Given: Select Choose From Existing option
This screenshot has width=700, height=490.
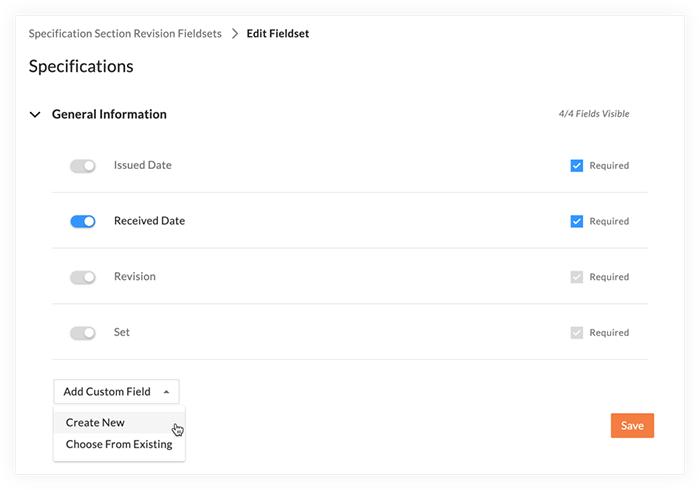Looking at the screenshot, I should tap(119, 444).
